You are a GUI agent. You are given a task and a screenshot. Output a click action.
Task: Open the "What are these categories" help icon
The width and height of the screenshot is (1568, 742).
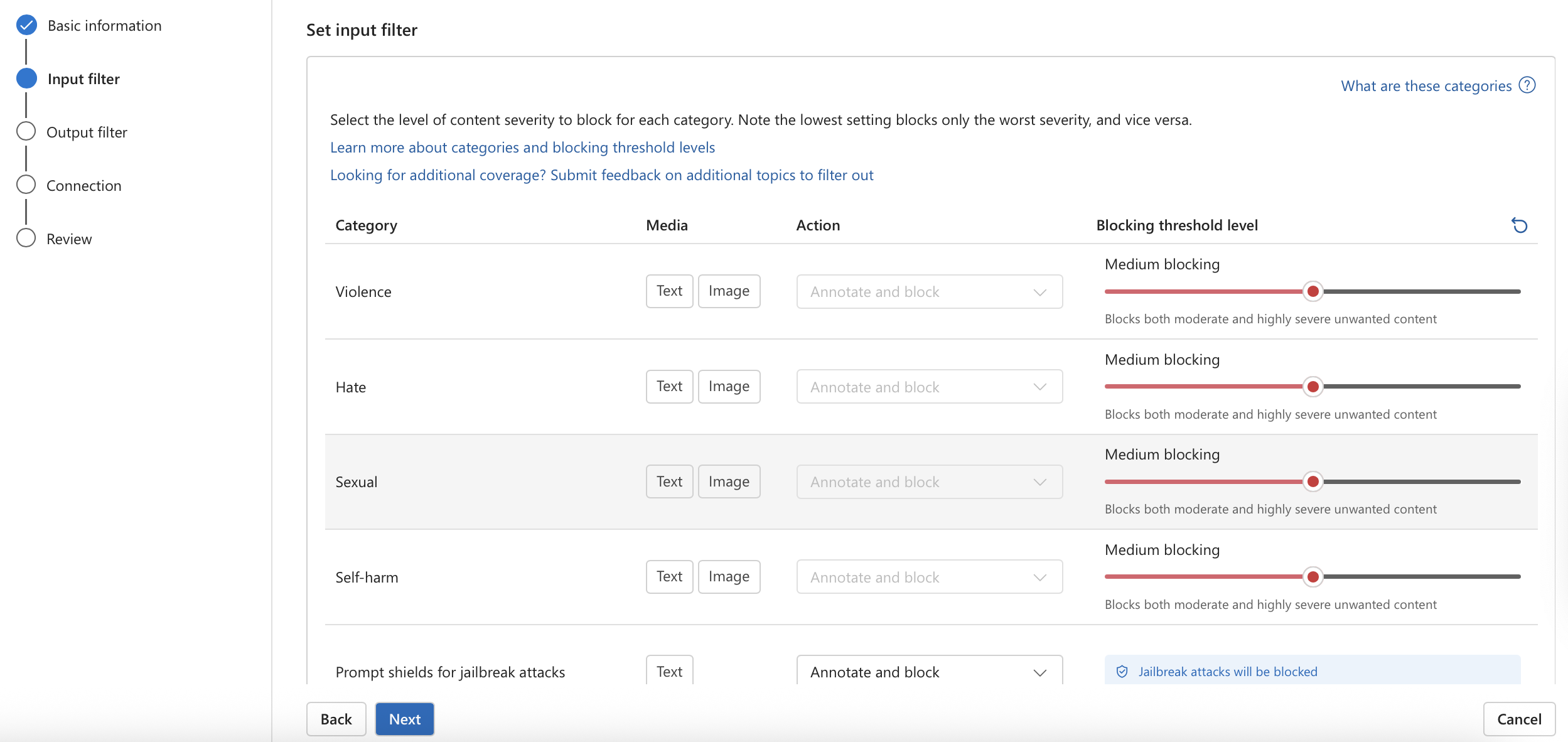[1528, 85]
